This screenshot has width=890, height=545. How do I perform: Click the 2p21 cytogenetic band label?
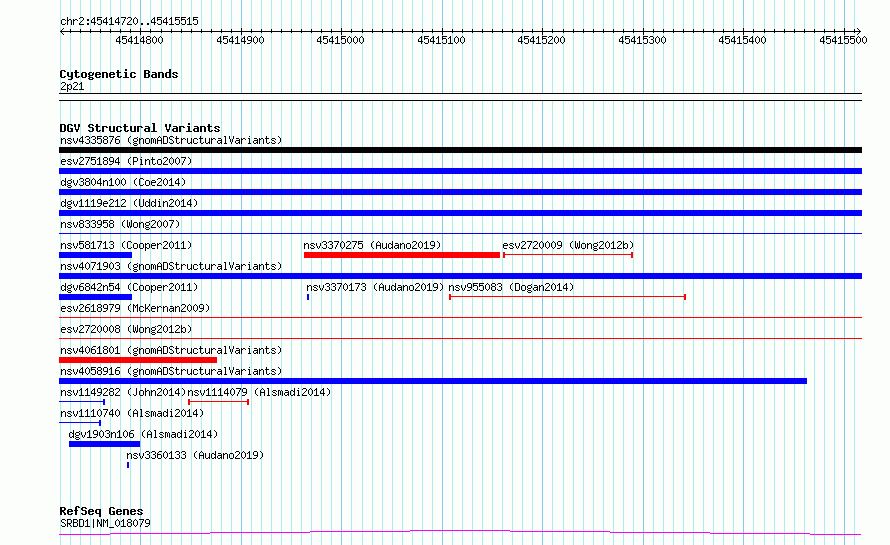click(x=72, y=86)
